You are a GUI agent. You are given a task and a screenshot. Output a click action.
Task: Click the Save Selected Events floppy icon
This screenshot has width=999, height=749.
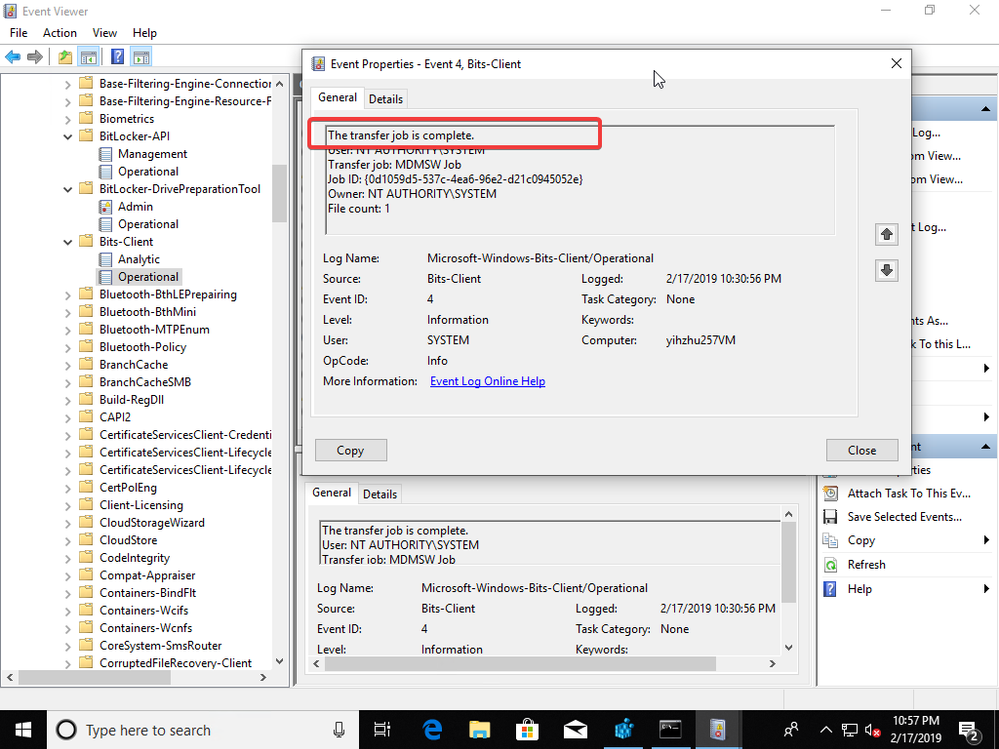[830, 517]
